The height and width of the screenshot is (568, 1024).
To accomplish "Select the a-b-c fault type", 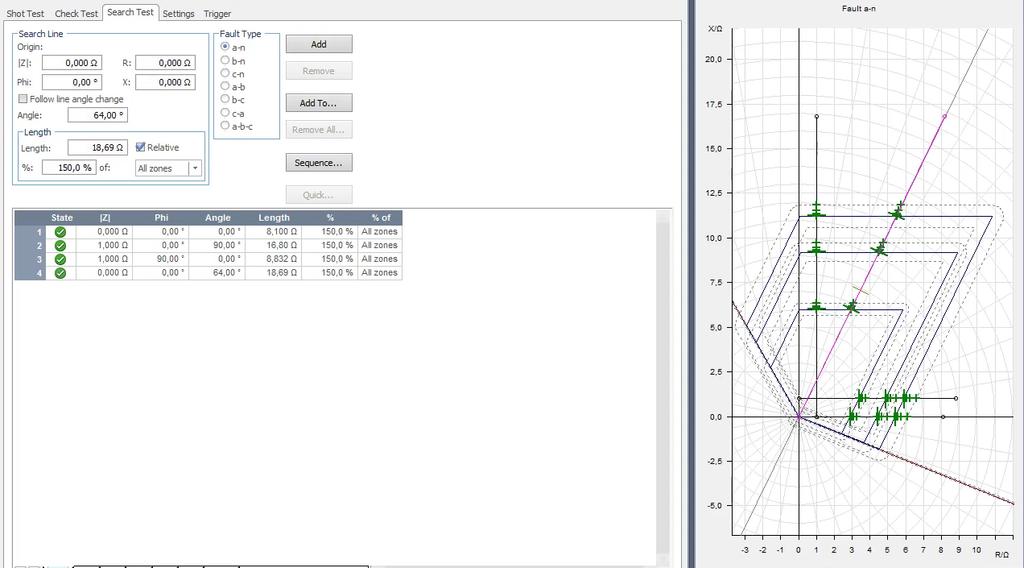I will (225, 125).
